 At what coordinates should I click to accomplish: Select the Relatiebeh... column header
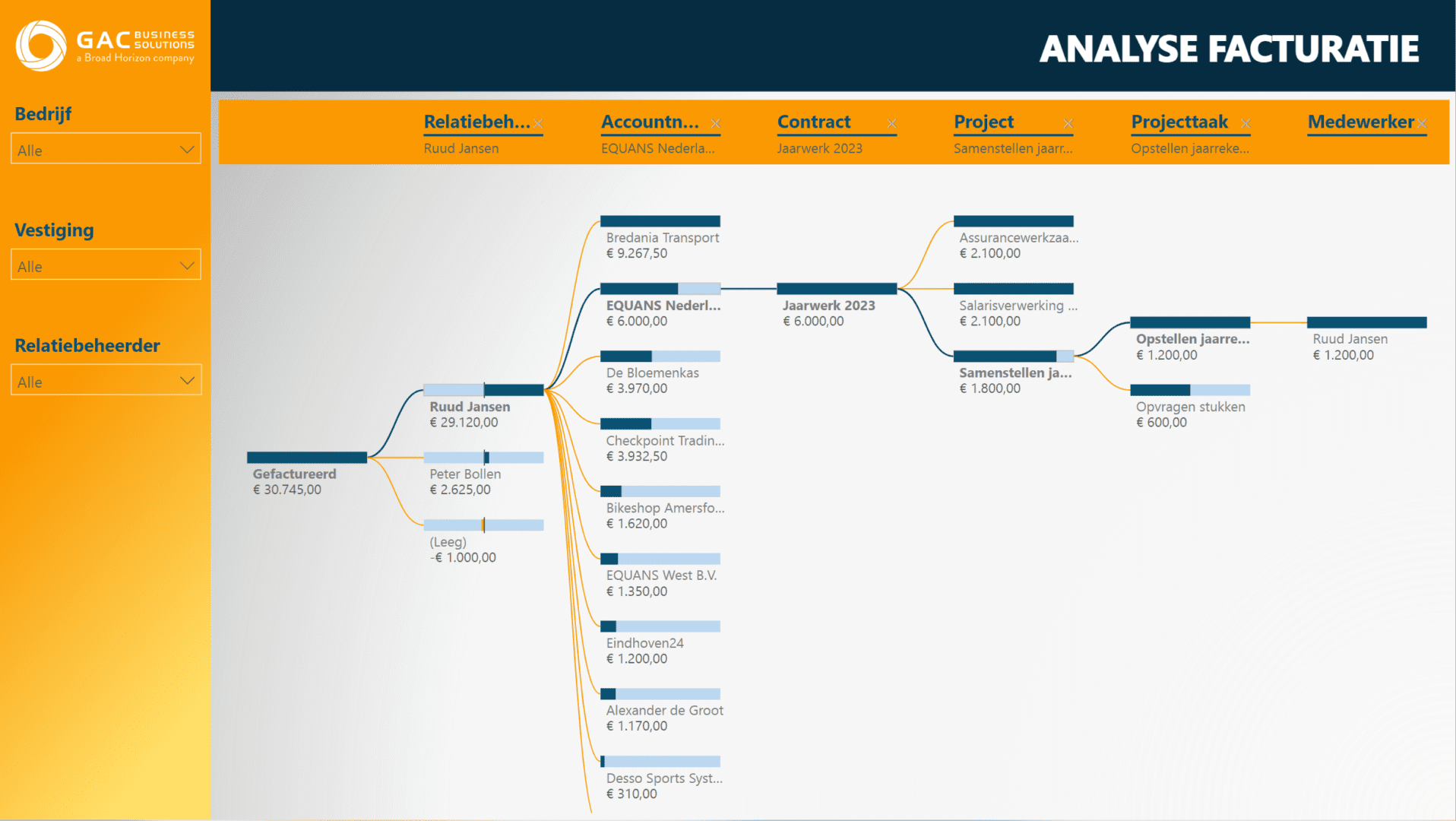point(476,122)
